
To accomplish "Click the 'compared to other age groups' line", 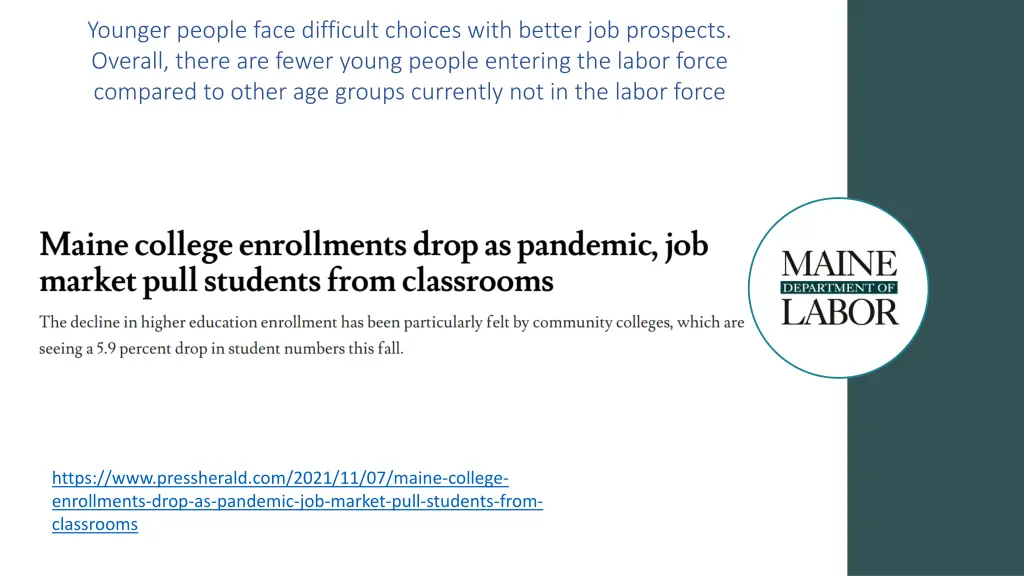I will coord(409,91).
